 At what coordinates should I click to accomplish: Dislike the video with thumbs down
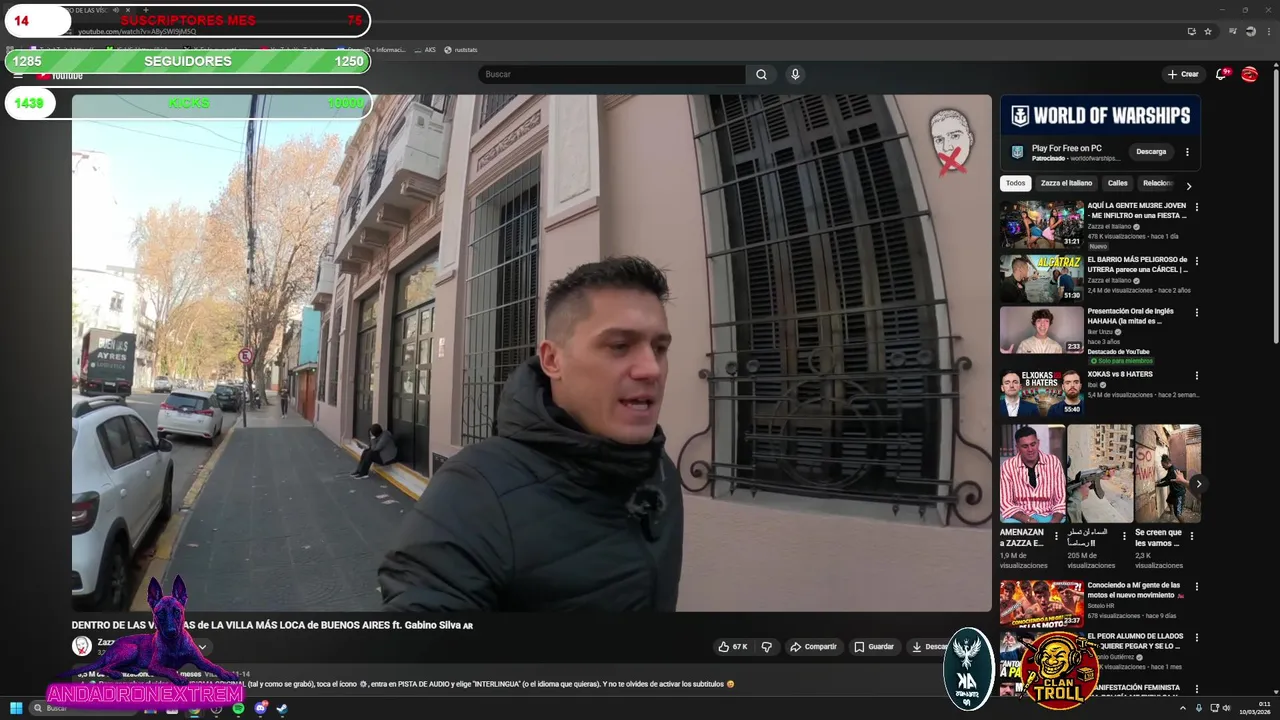pos(766,647)
